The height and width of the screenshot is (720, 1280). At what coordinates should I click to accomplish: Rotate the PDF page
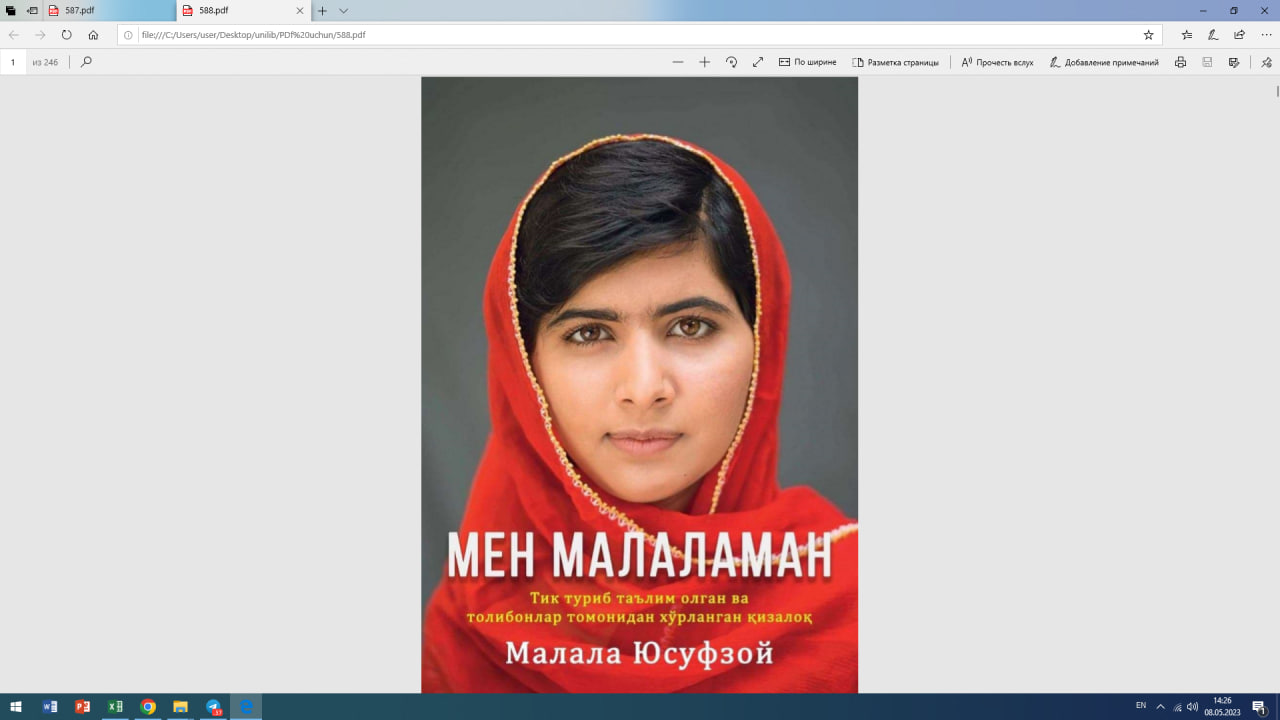731,62
